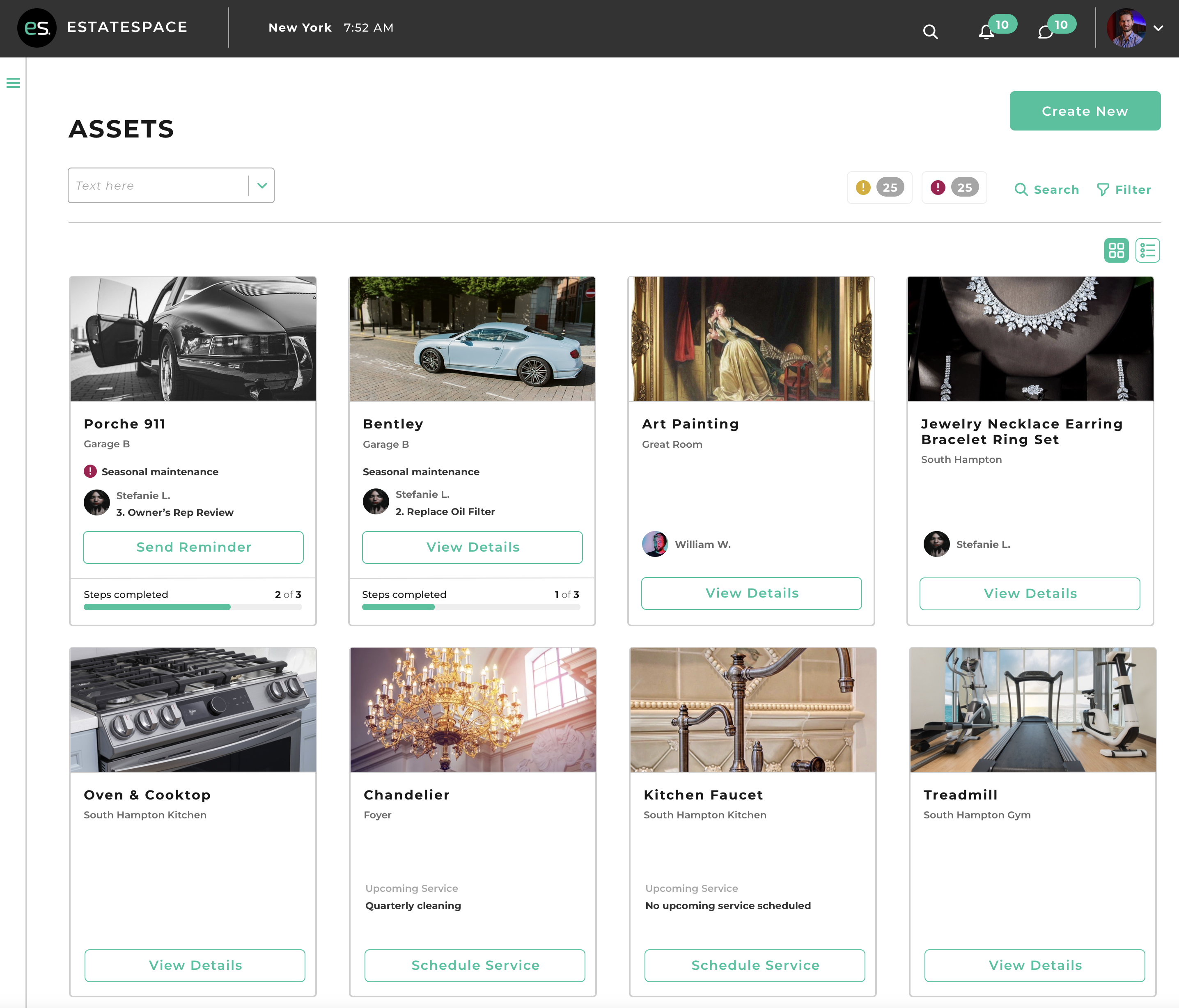
Task: Click Create New button
Action: (x=1085, y=110)
